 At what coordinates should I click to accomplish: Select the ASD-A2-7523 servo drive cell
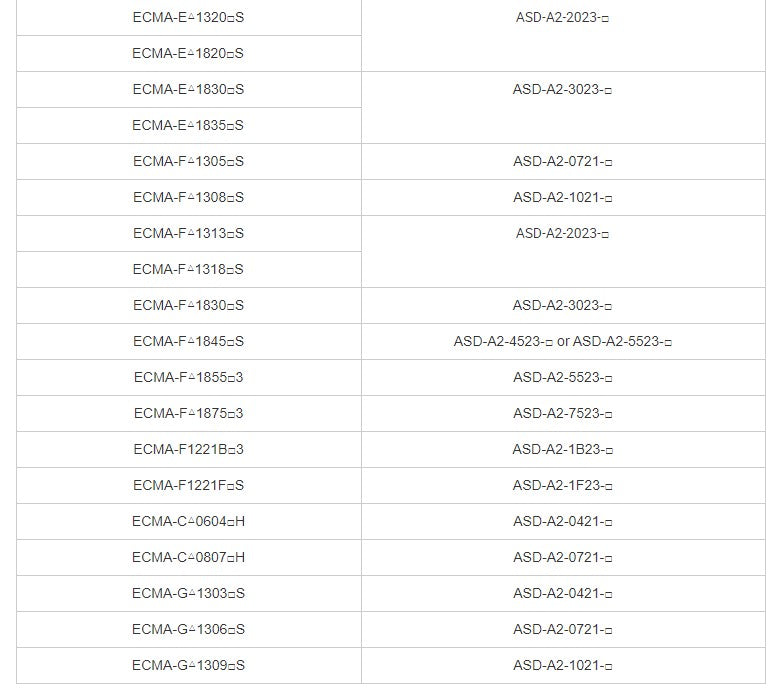[562, 414]
